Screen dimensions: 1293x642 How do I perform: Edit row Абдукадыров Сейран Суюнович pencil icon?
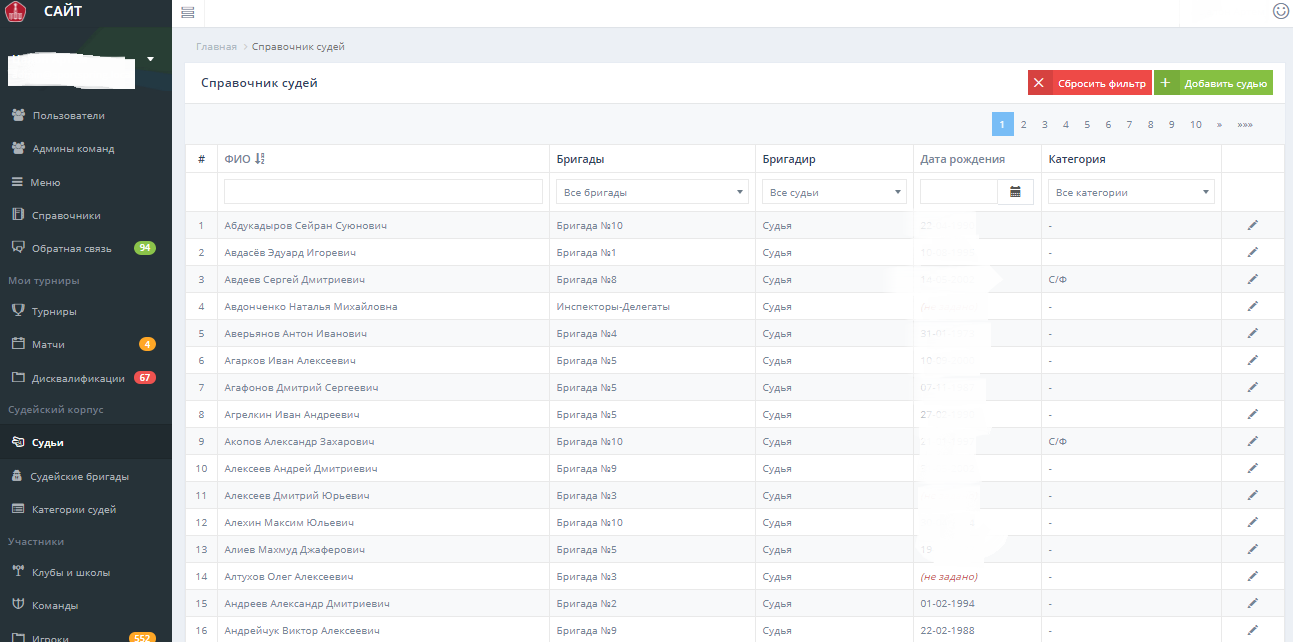coord(1253,225)
